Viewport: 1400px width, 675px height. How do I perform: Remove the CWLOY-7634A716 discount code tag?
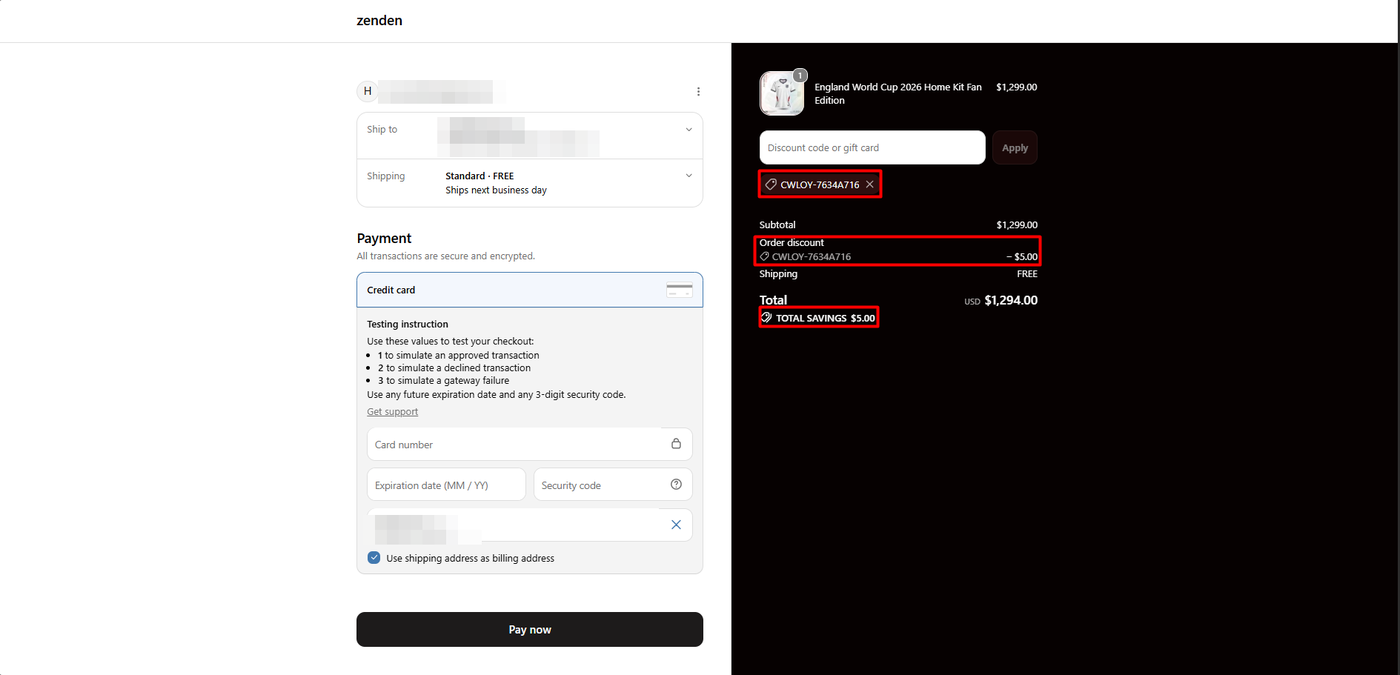870,184
